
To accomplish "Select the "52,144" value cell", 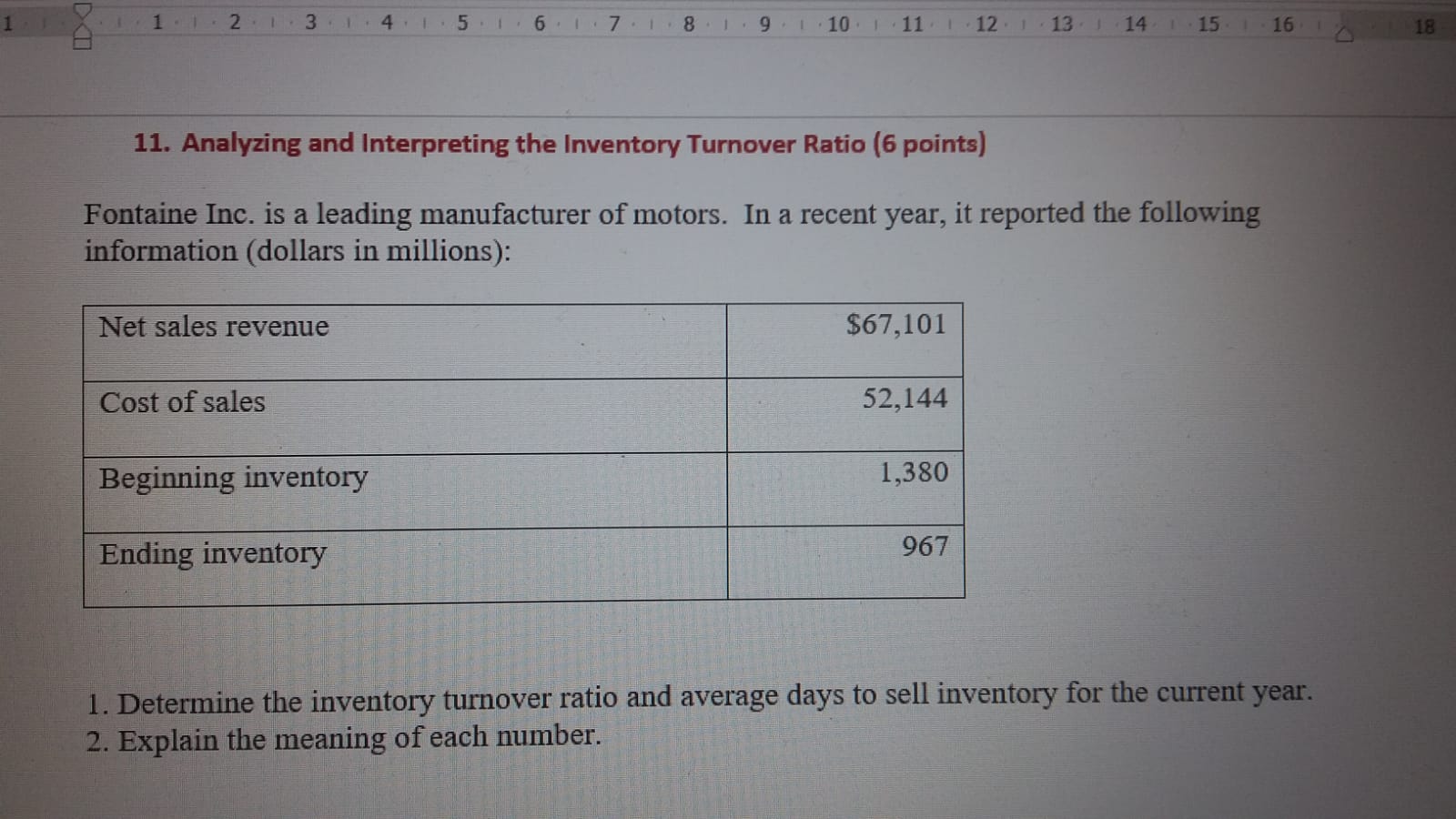I will (844, 414).
